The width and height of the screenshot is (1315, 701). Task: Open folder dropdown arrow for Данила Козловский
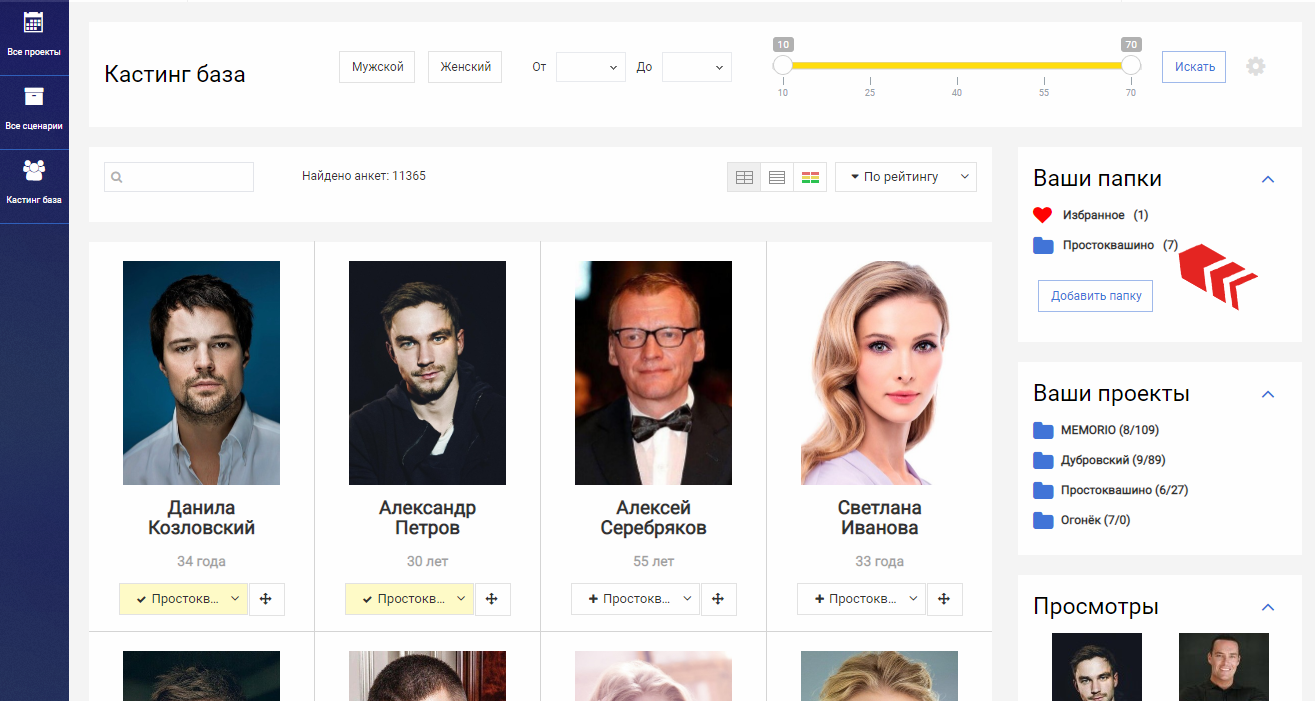236,599
